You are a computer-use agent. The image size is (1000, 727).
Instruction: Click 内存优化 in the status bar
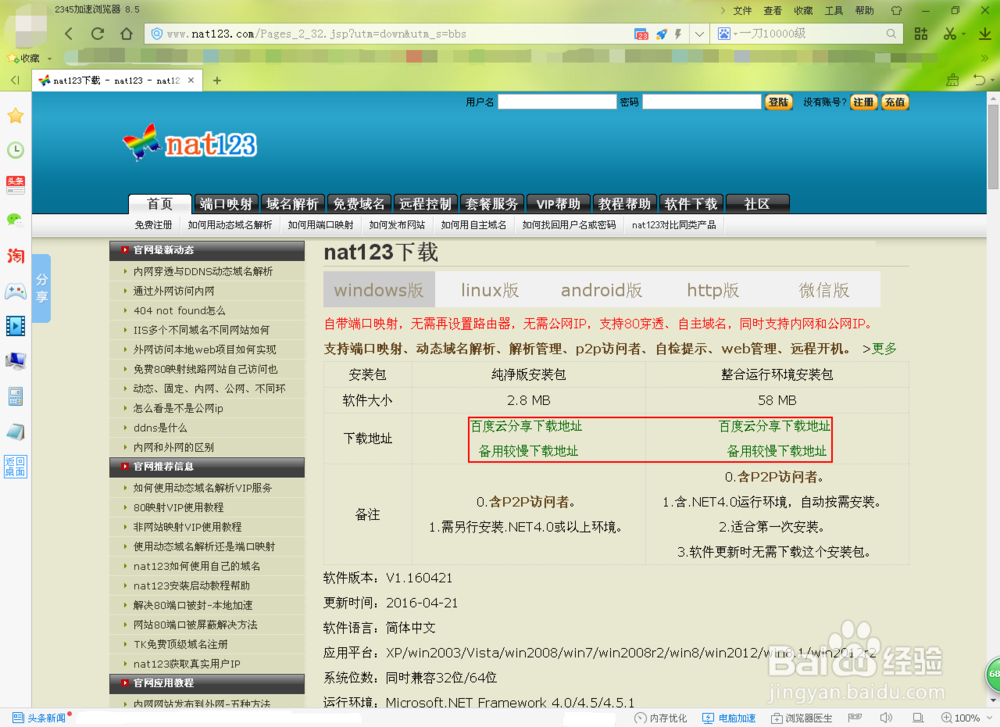(x=661, y=718)
